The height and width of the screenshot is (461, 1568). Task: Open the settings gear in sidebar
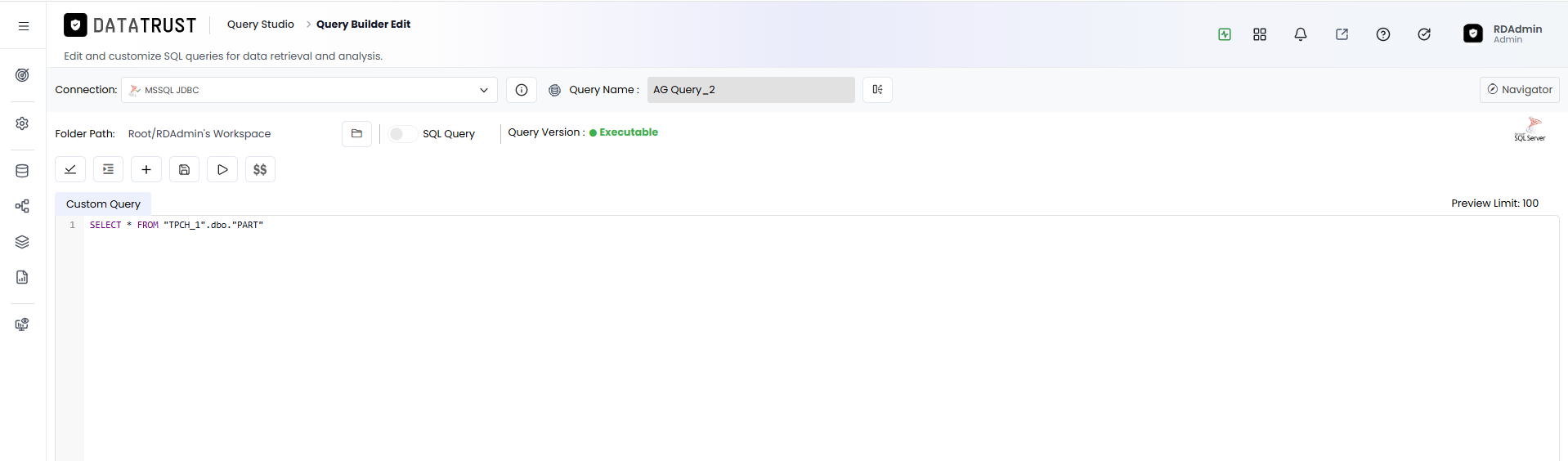click(22, 123)
